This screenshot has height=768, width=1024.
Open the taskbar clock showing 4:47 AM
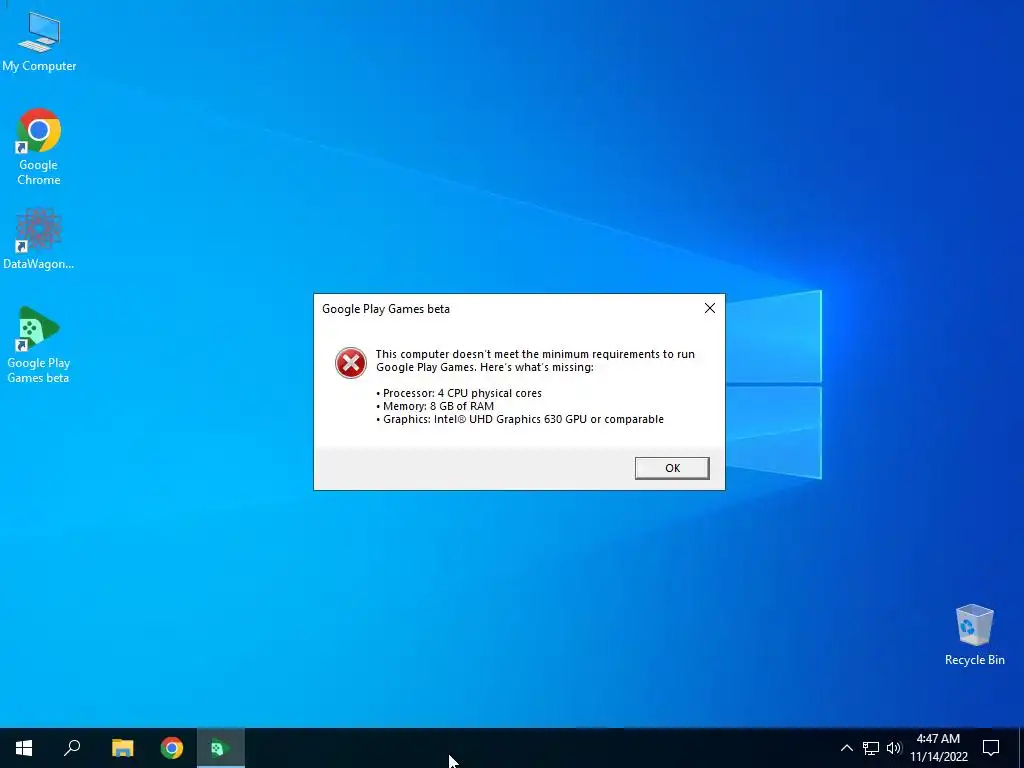(938, 748)
